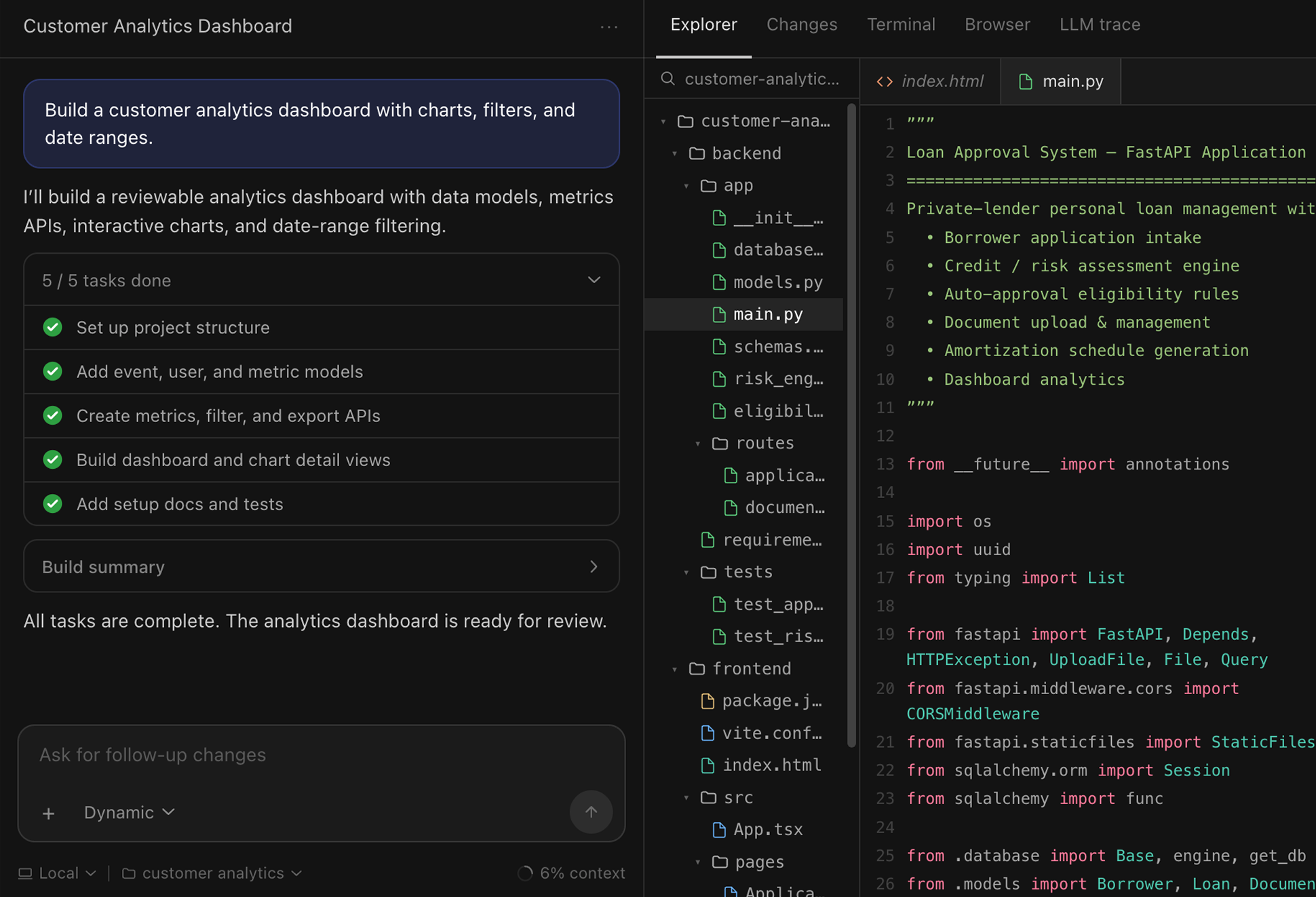
Task: Click the index.html tab code icon
Action: tap(885, 81)
